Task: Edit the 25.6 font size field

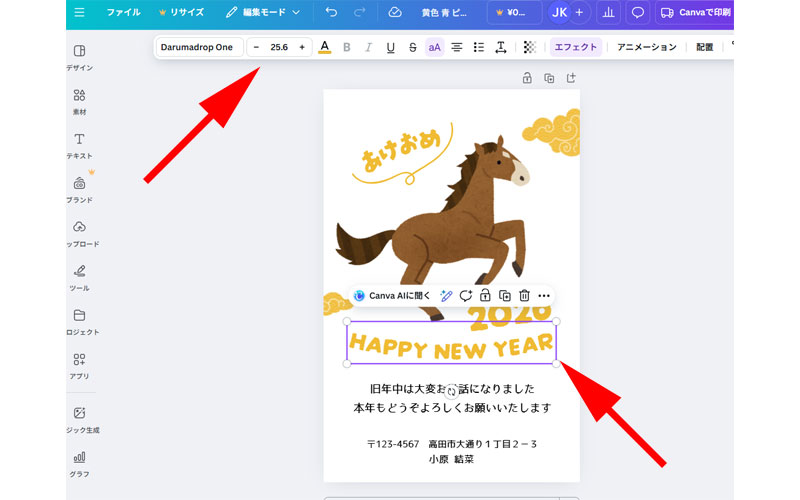Action: (279, 47)
